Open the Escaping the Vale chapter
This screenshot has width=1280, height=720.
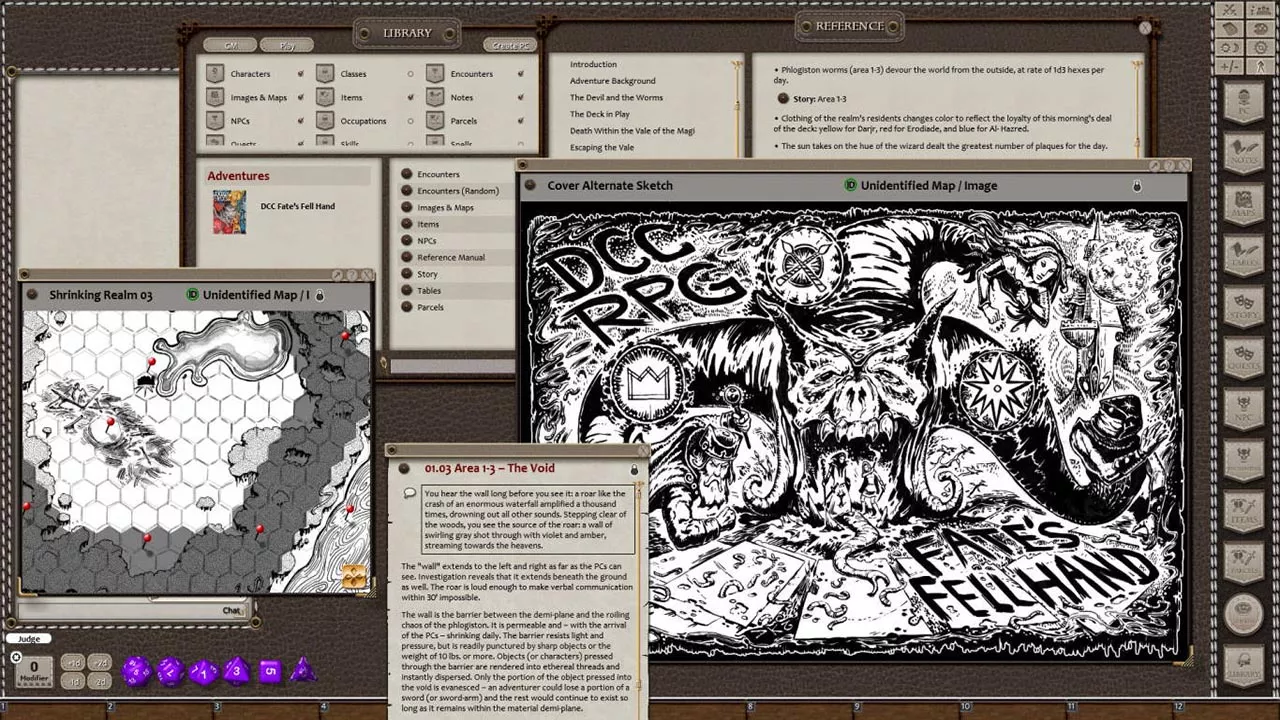click(602, 147)
